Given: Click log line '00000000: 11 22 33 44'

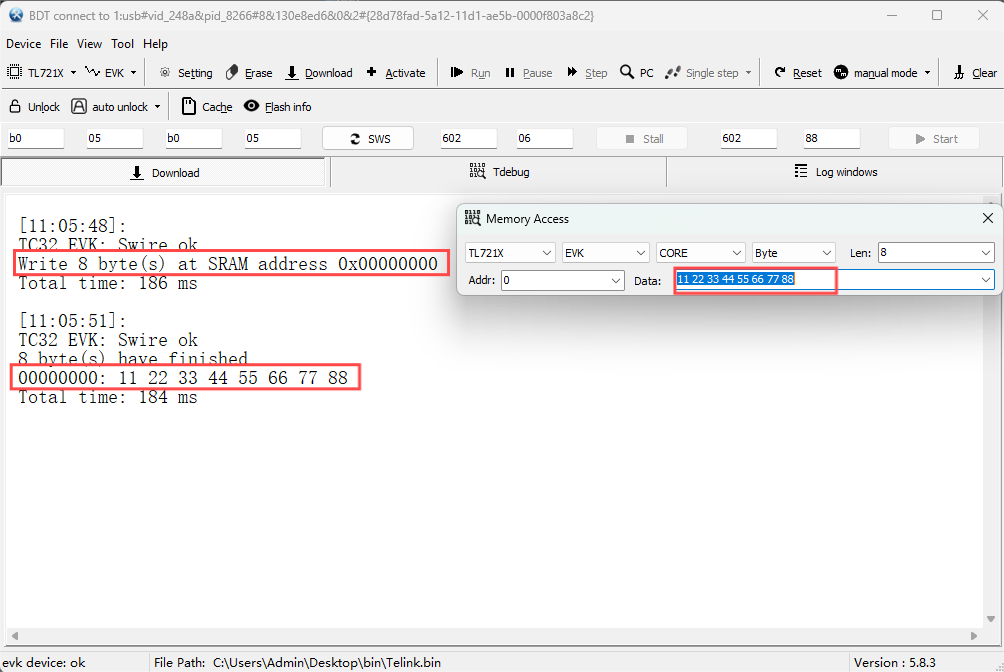Looking at the screenshot, I should [x=183, y=378].
